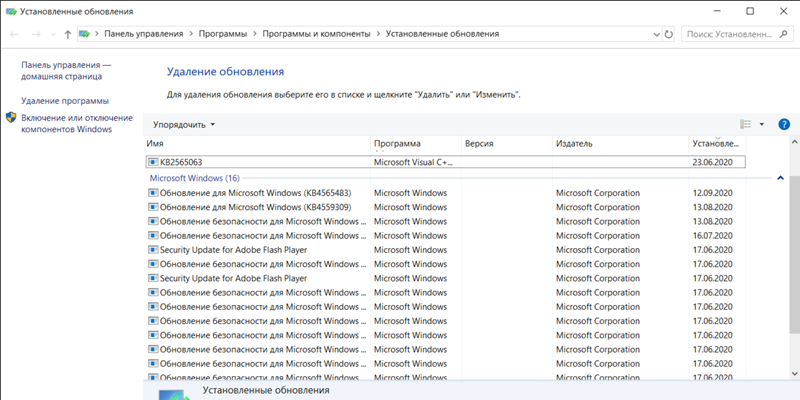Viewport: 800px width, 400px height.
Task: Click the window title bar icon
Action: click(11, 11)
